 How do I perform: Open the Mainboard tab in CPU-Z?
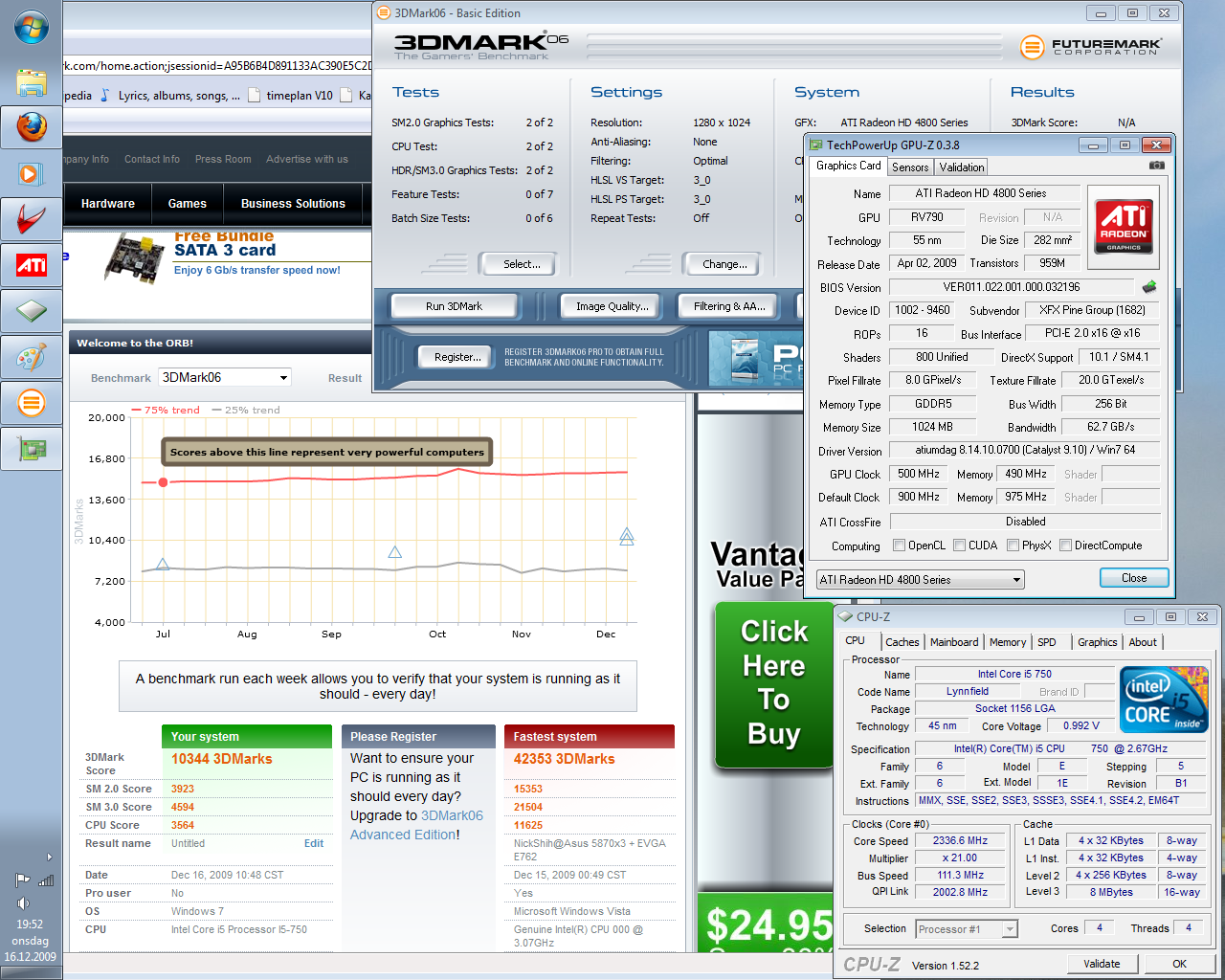pyautogui.click(x=954, y=642)
